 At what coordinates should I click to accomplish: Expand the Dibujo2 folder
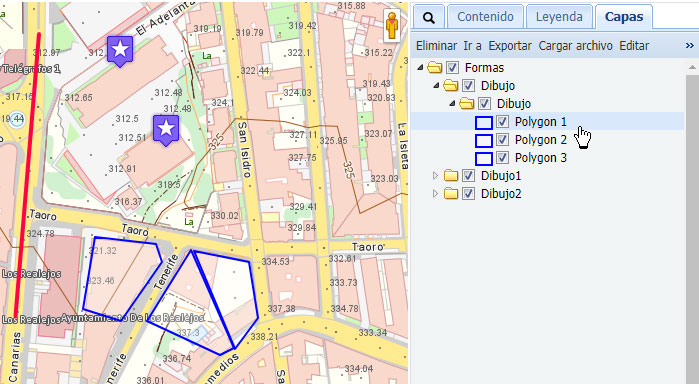click(436, 194)
